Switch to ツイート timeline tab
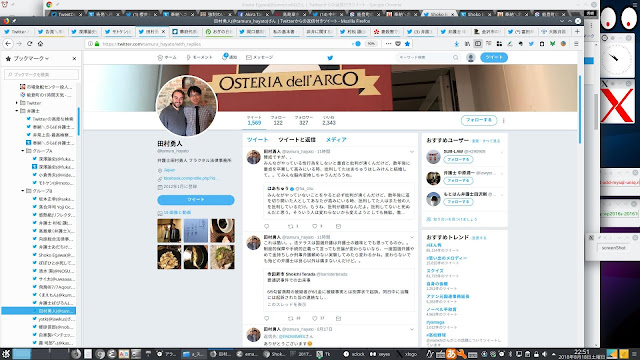 point(258,140)
